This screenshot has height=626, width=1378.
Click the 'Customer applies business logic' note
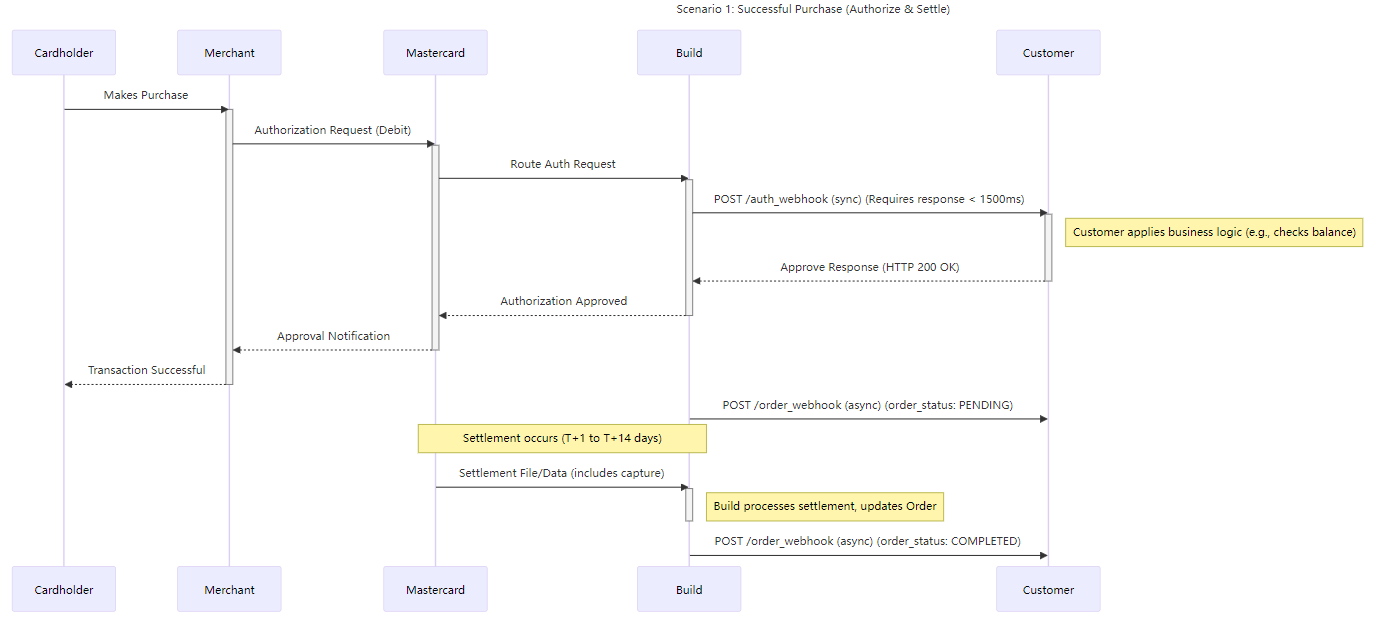(1214, 232)
